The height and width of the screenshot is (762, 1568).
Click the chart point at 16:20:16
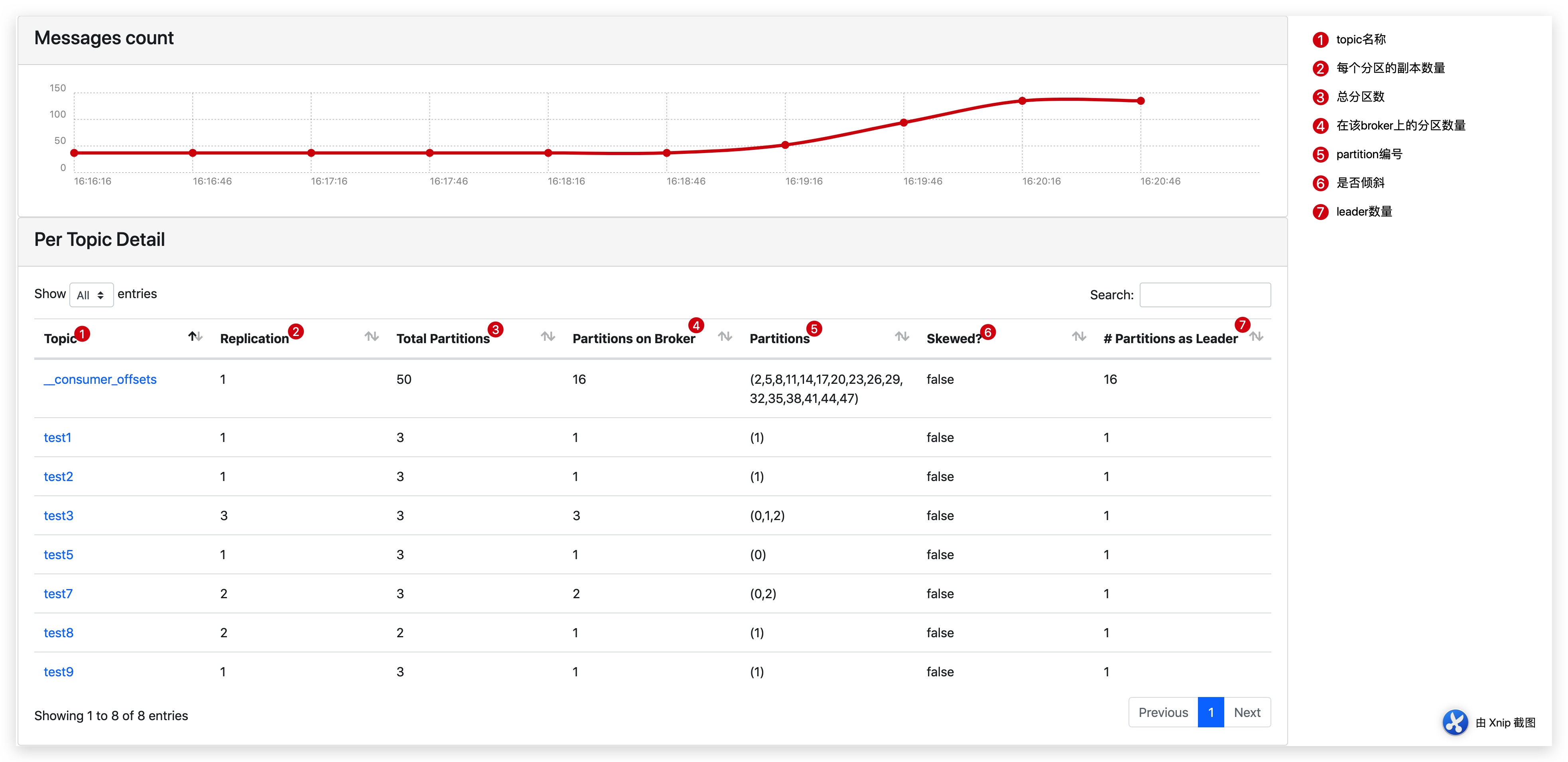1022,101
